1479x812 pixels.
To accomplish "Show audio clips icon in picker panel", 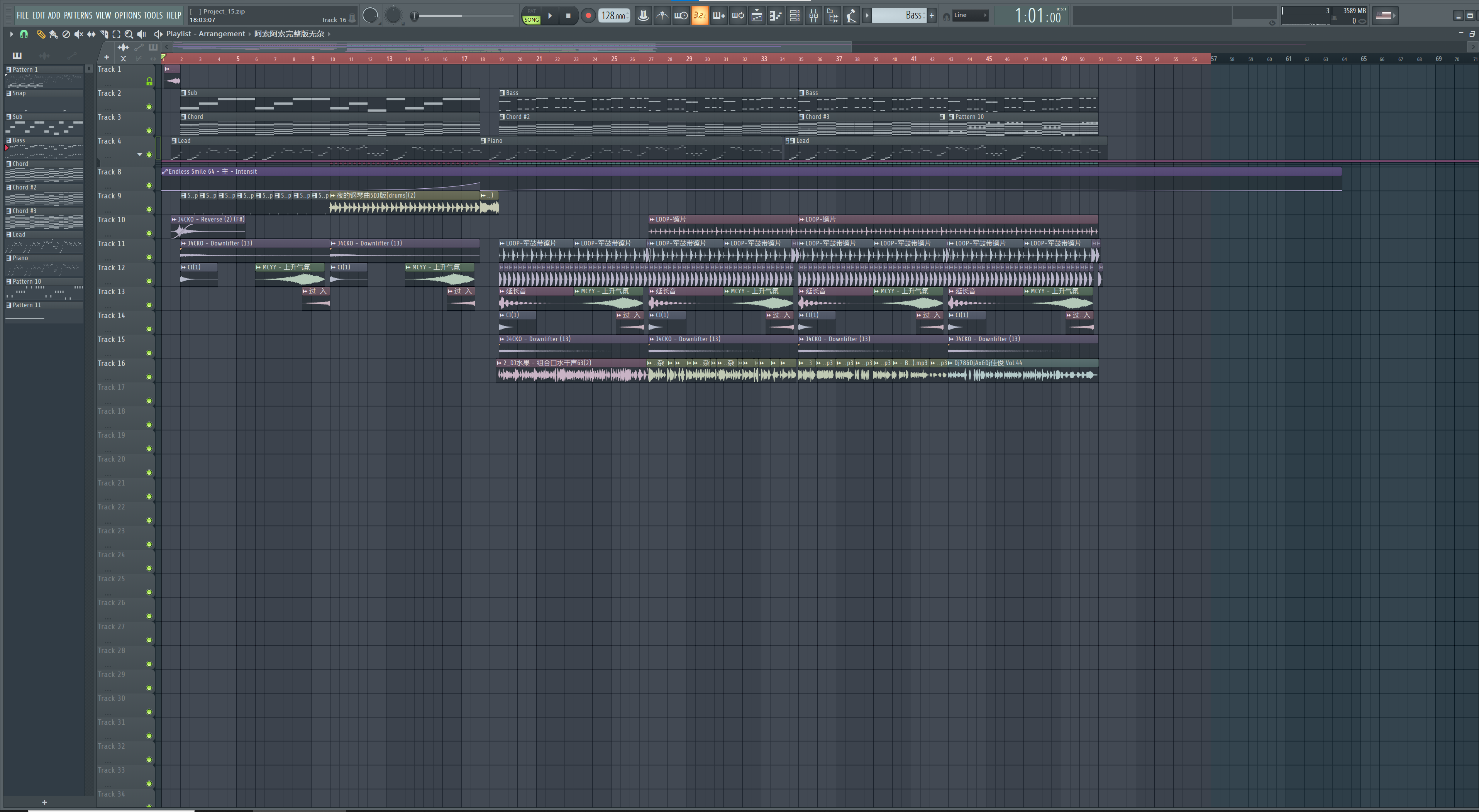I will 44,56.
